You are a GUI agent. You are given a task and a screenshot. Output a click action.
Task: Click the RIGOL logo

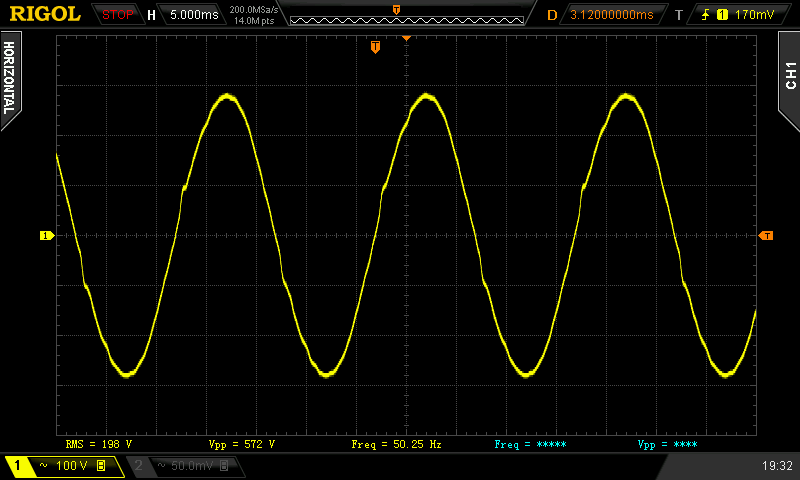click(45, 14)
